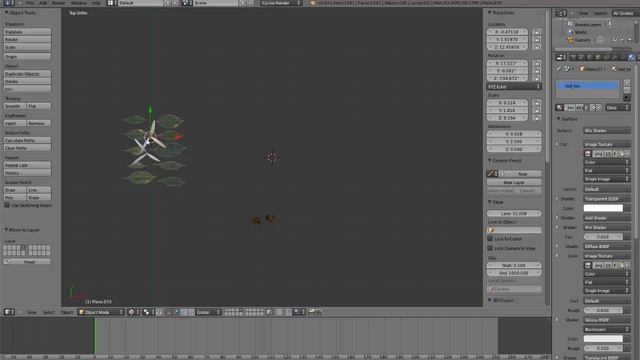Click the Calculate Paths button
Image resolution: width=640 pixels, height=360 pixels.
click(x=27, y=140)
